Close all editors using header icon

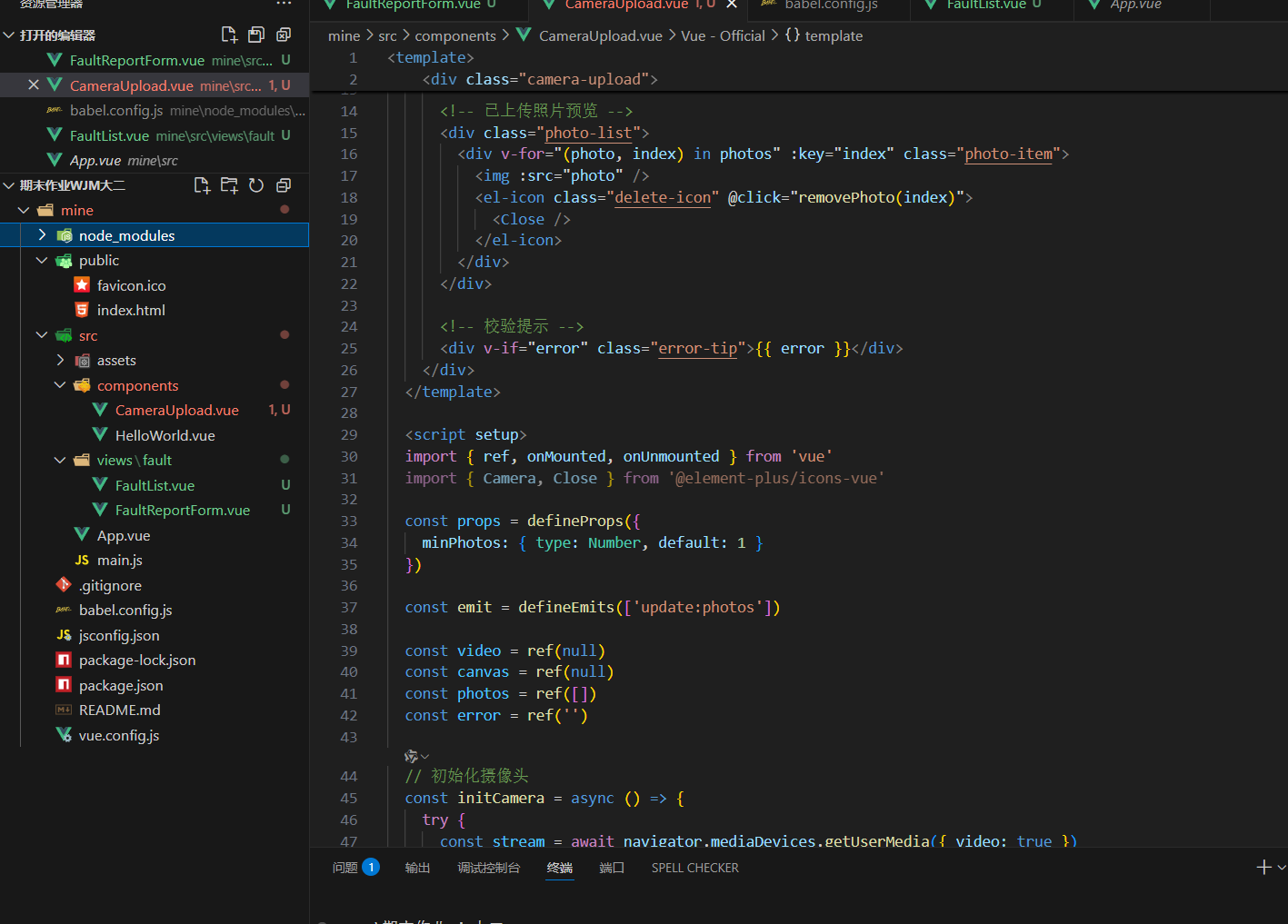click(x=284, y=35)
